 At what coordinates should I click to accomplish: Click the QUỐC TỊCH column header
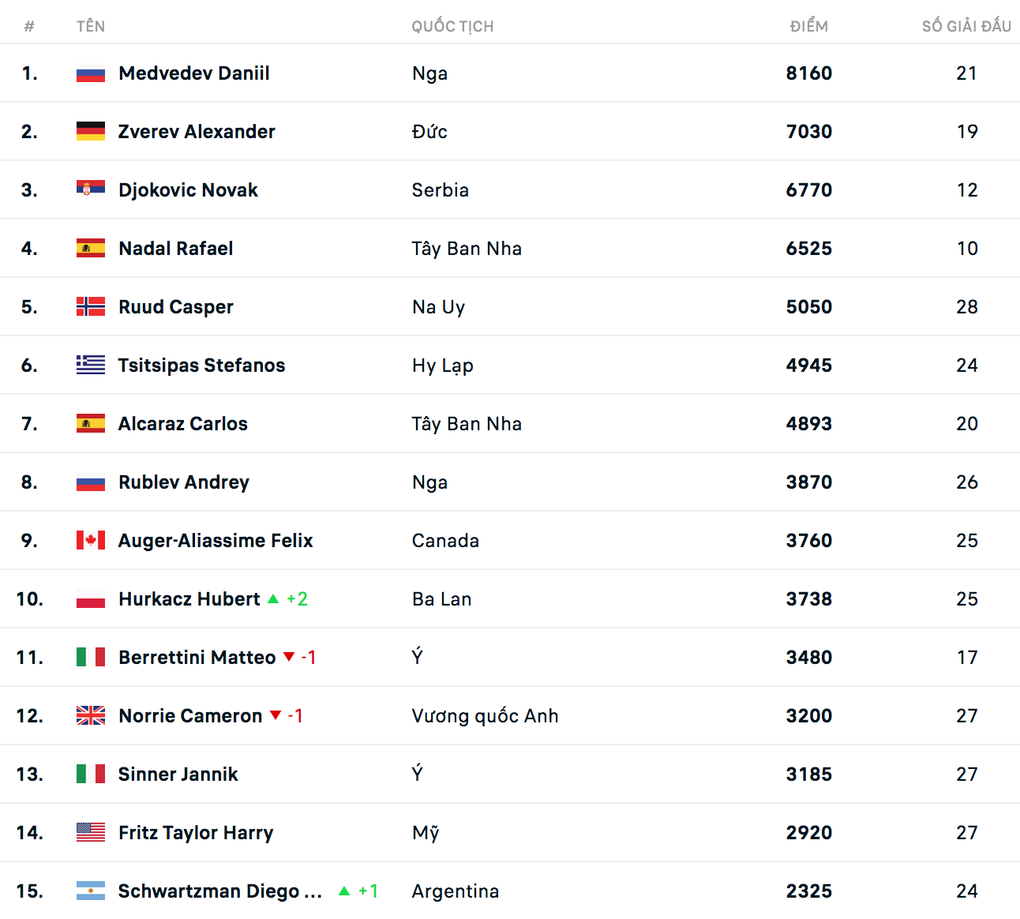click(452, 26)
